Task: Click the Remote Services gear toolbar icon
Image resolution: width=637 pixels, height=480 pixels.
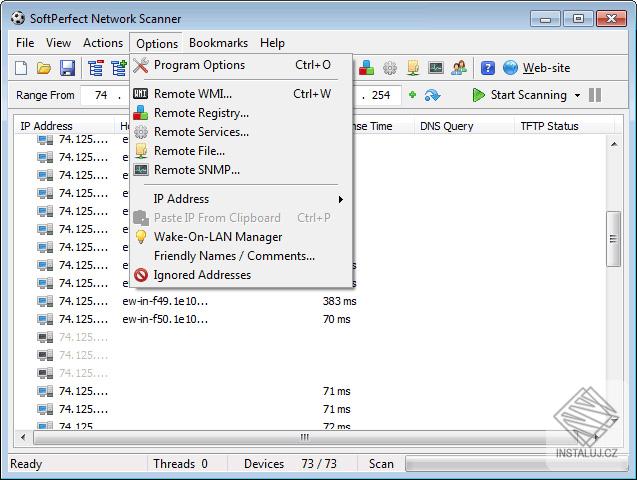Action: (x=390, y=68)
